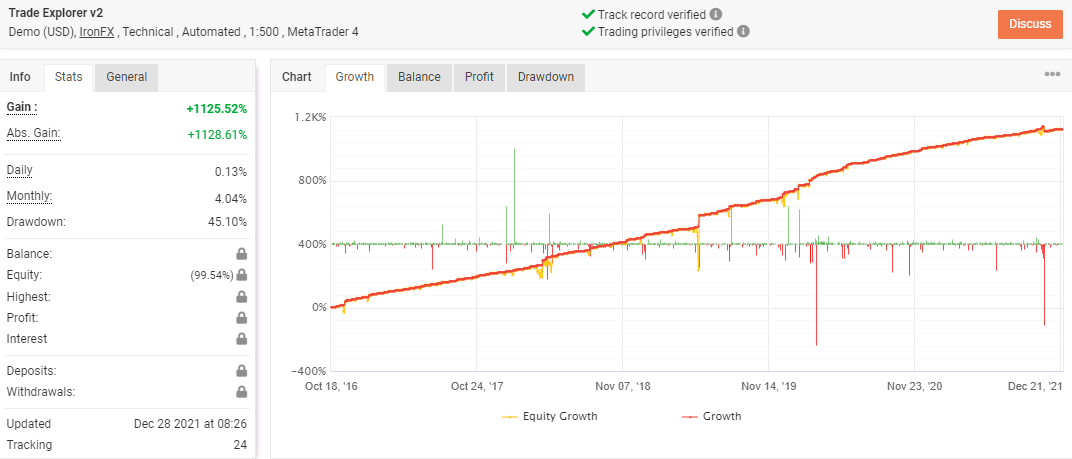The width and height of the screenshot is (1072, 459).
Task: Click the Dec 21, '21 axis date
Action: click(1035, 387)
